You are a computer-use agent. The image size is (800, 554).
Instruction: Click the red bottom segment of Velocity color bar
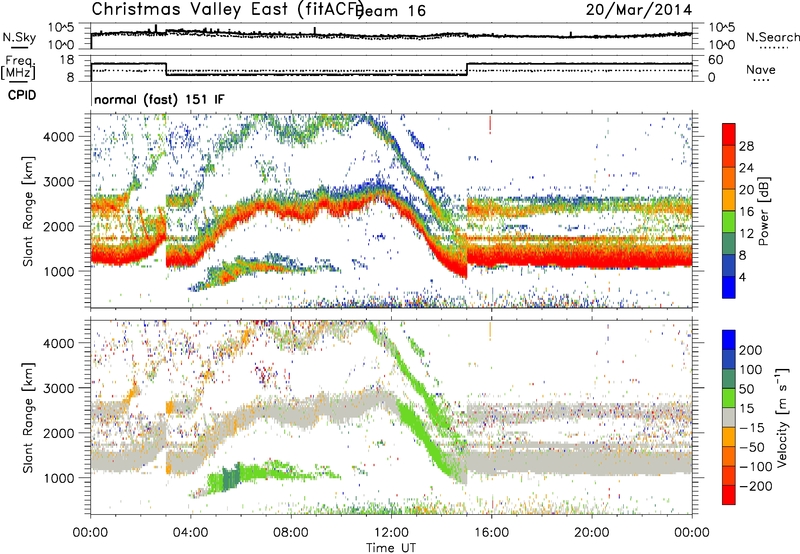pos(729,495)
